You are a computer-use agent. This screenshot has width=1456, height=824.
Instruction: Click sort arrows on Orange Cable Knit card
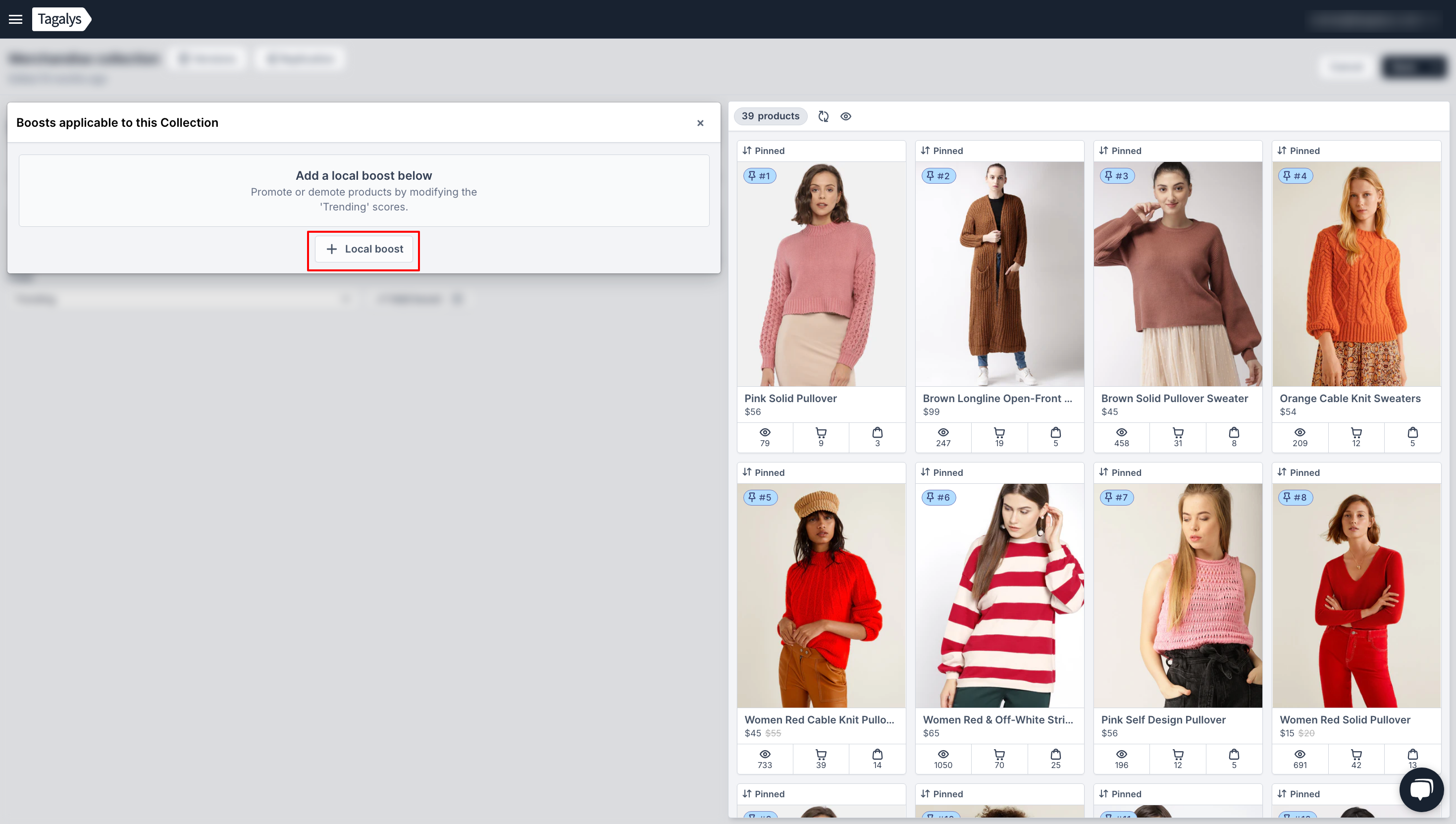coord(1282,151)
